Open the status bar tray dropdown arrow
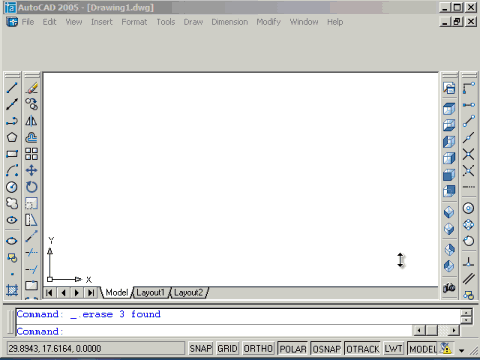480x360 pixels. coord(462,350)
